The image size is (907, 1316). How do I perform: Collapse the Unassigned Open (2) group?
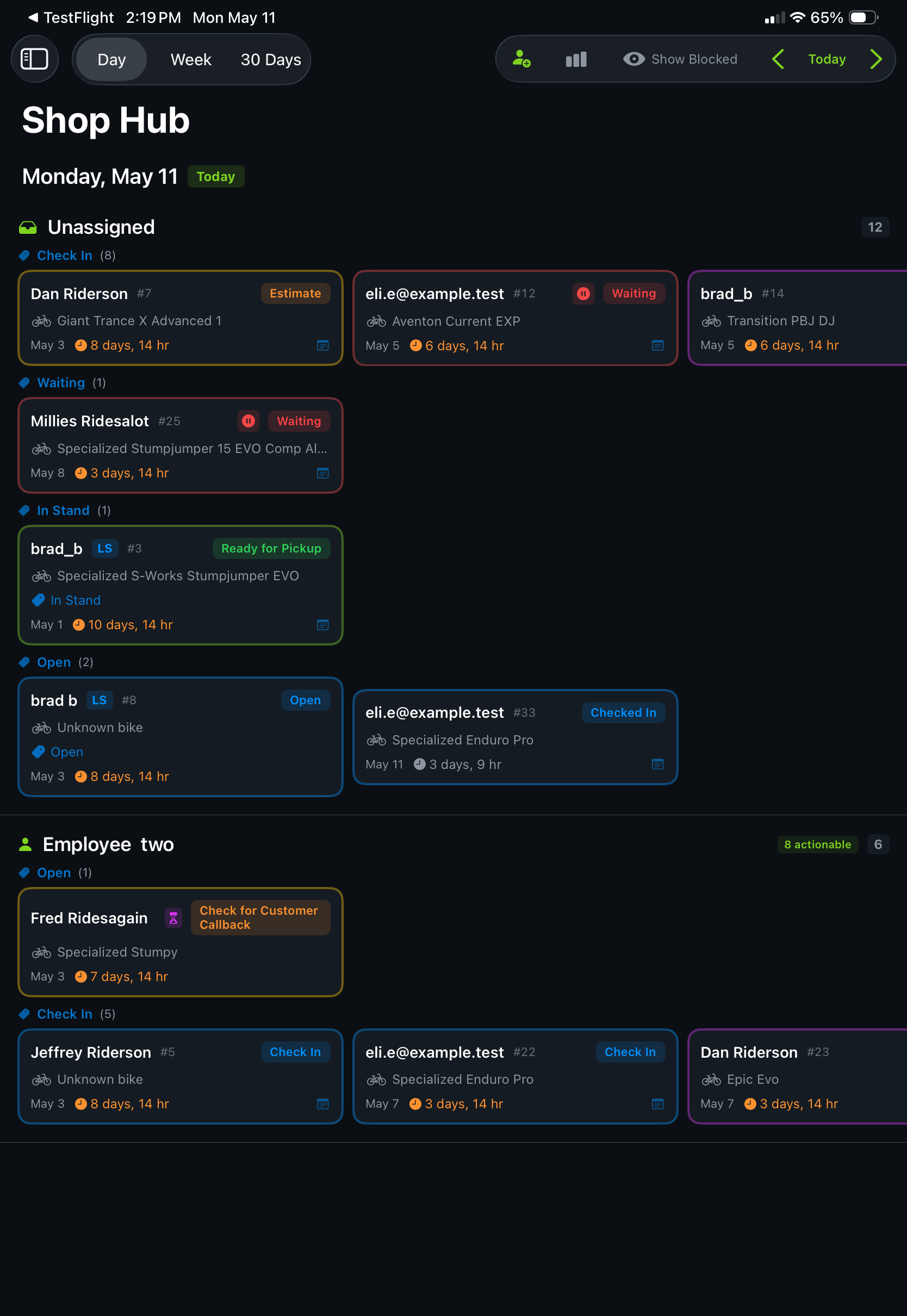tap(55, 662)
